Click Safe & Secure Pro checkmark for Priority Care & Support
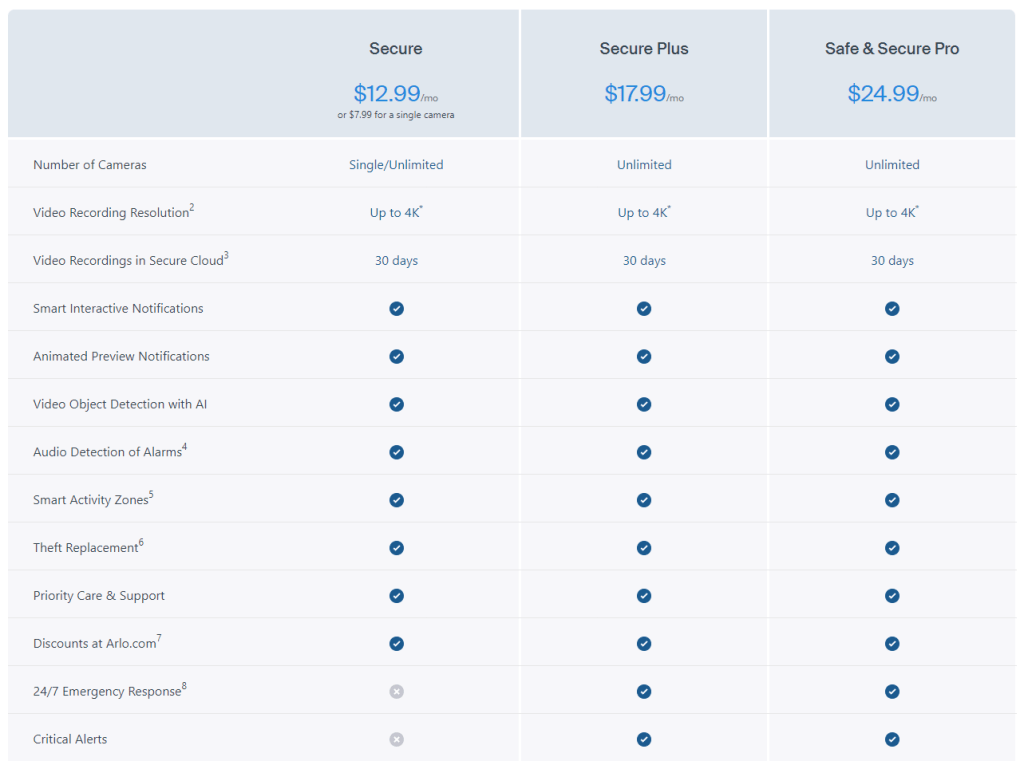1024x761 pixels. coord(892,596)
